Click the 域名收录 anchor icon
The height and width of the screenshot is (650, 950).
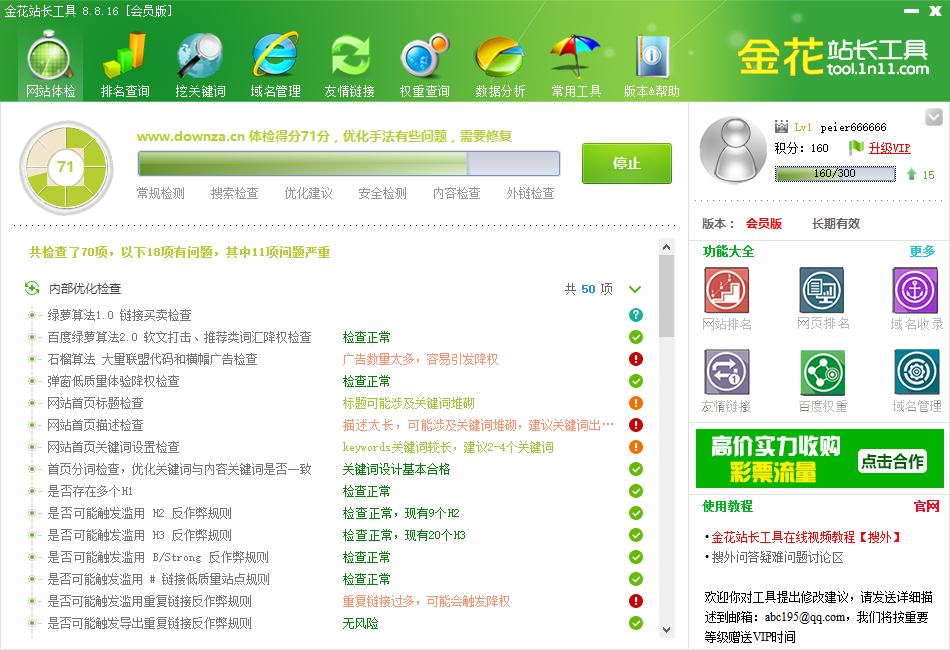915,290
